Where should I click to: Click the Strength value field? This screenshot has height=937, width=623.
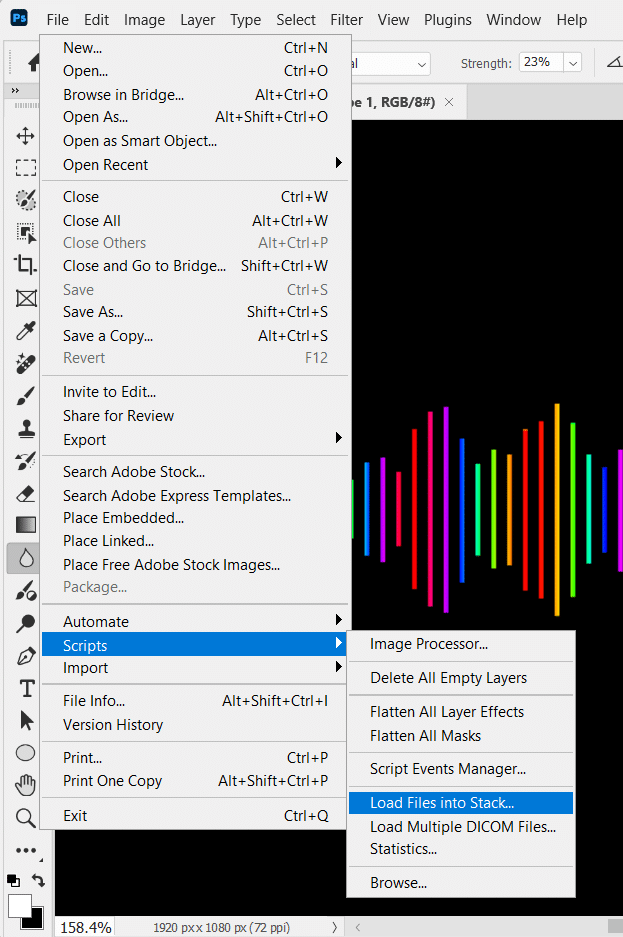pos(541,62)
